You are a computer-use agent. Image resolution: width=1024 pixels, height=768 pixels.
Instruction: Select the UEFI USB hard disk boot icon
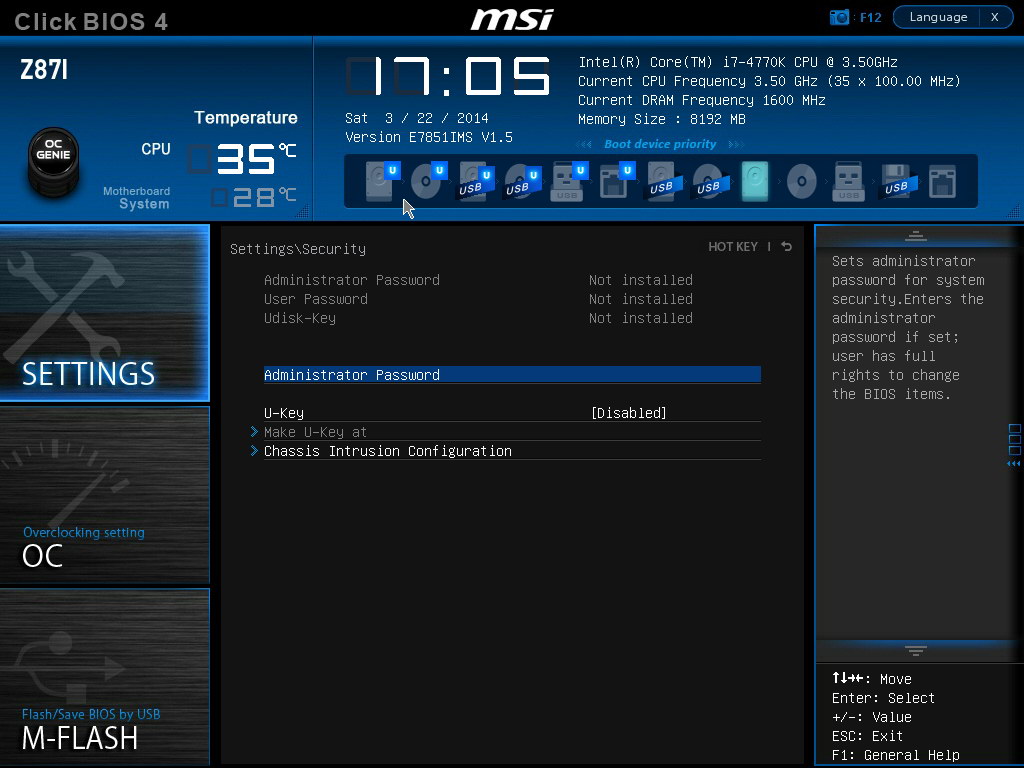(x=476, y=182)
